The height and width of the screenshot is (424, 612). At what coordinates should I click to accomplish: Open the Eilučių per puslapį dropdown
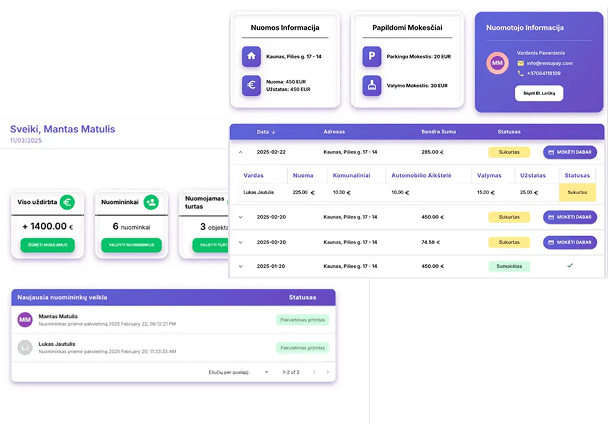[266, 372]
